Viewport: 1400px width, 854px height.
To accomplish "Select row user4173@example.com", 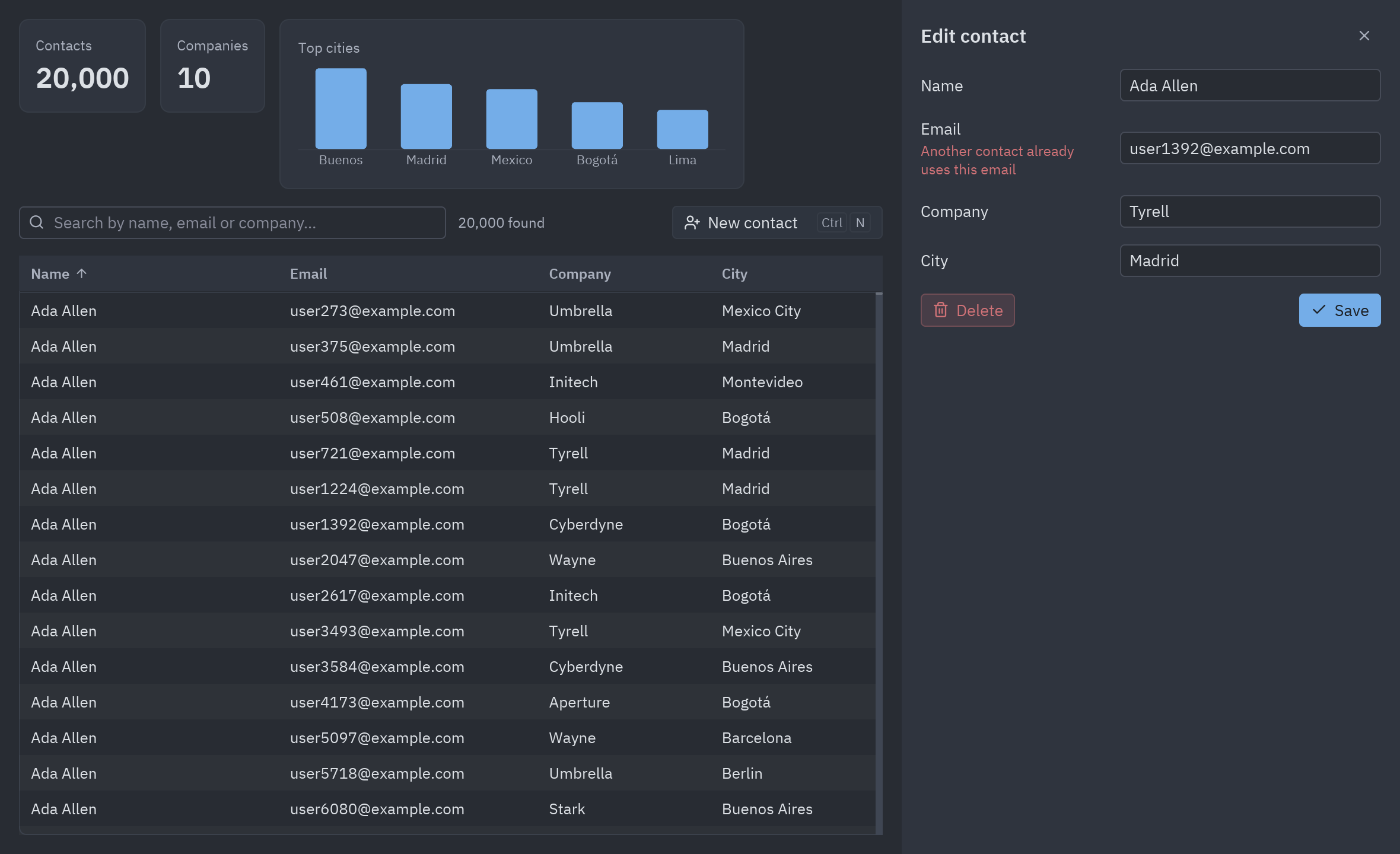I will (x=448, y=702).
